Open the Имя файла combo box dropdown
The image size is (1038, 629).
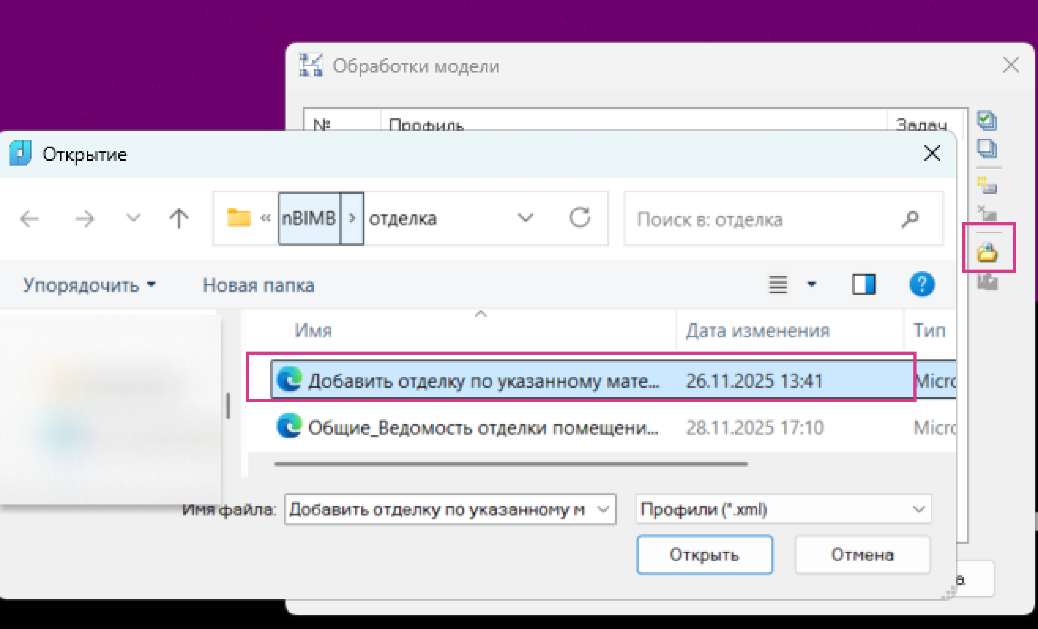[x=601, y=509]
